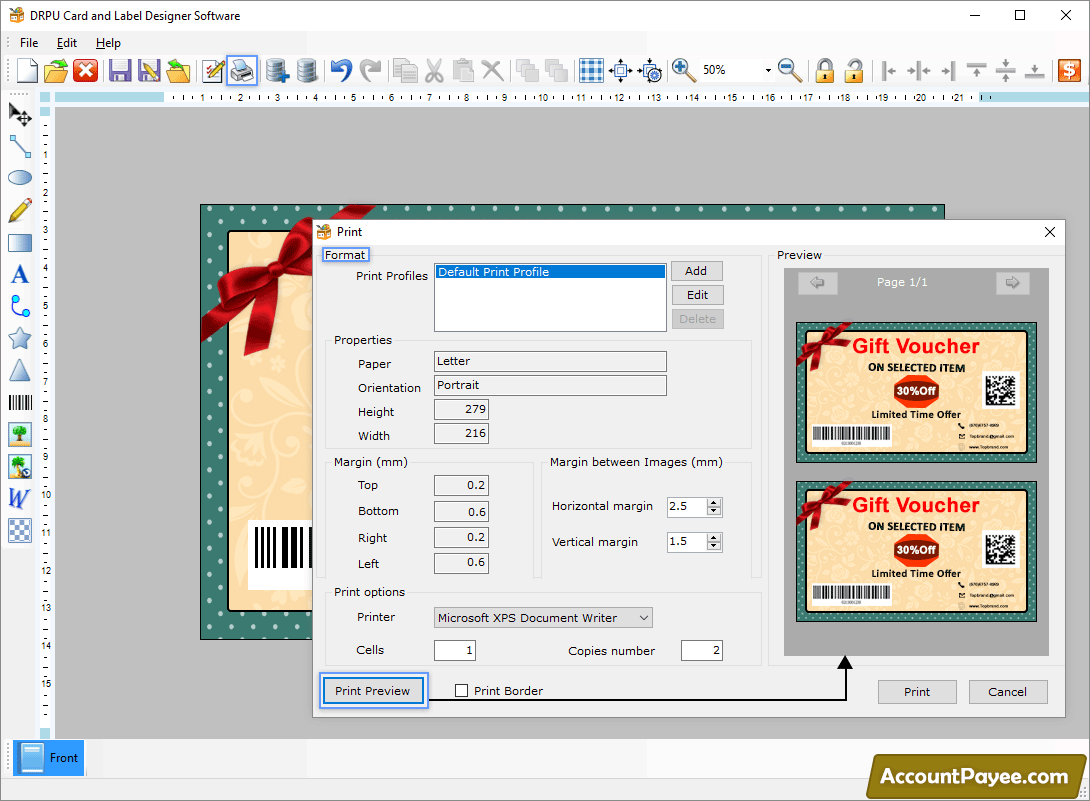Click the Vertical margin value field
This screenshot has width=1090, height=801.
tap(687, 542)
